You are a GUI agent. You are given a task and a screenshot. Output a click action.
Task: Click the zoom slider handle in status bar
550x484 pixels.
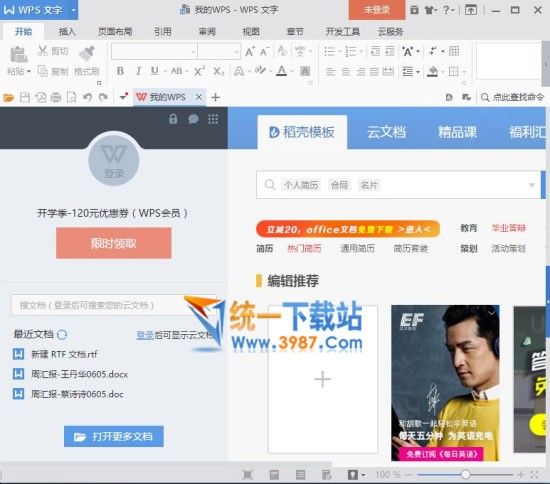coord(465,475)
